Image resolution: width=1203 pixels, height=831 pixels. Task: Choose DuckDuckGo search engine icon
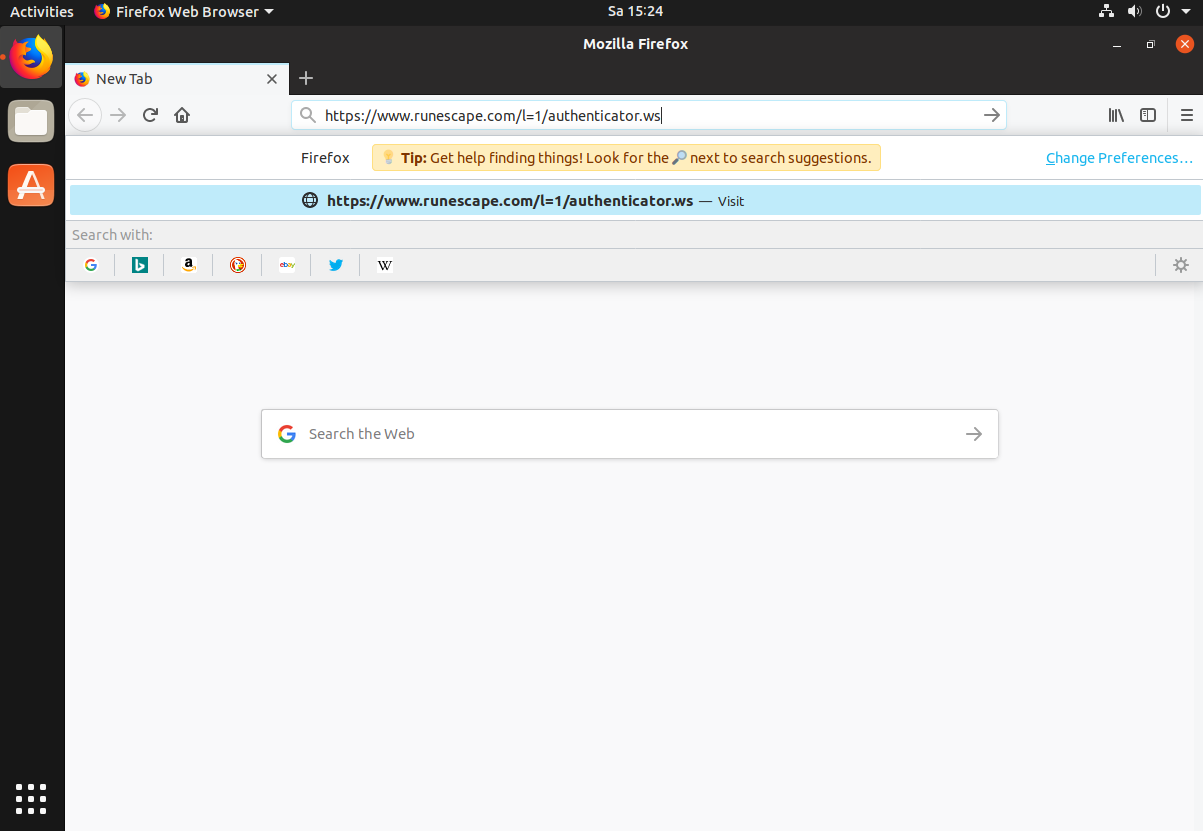coord(237,265)
